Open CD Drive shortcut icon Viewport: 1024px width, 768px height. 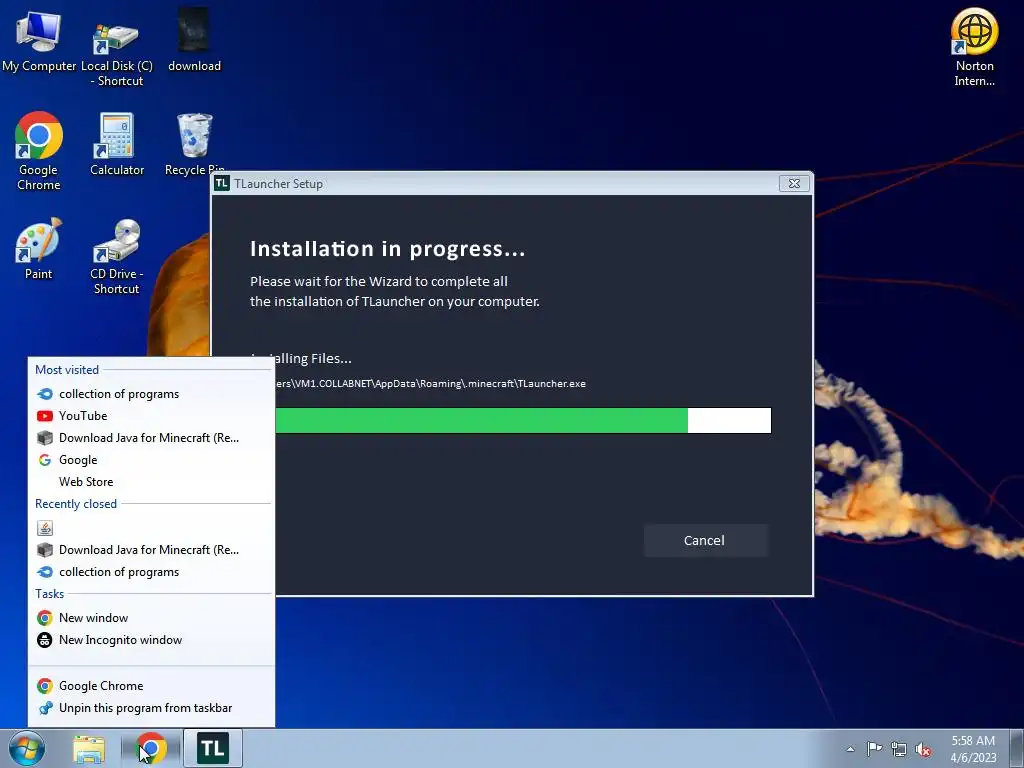pyautogui.click(x=117, y=256)
